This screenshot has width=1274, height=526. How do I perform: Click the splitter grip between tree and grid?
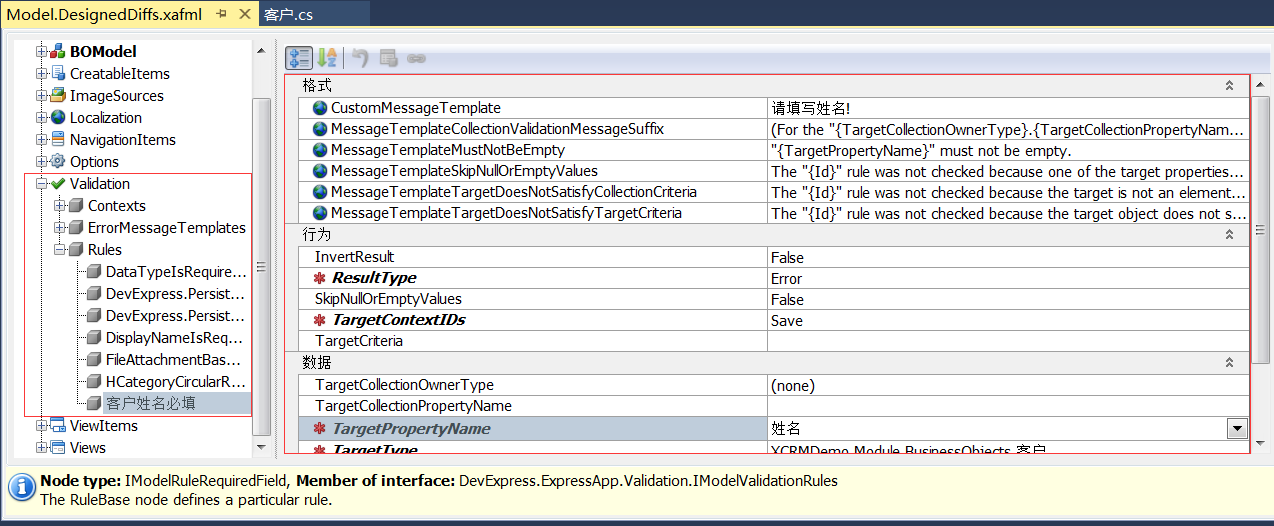[277, 247]
